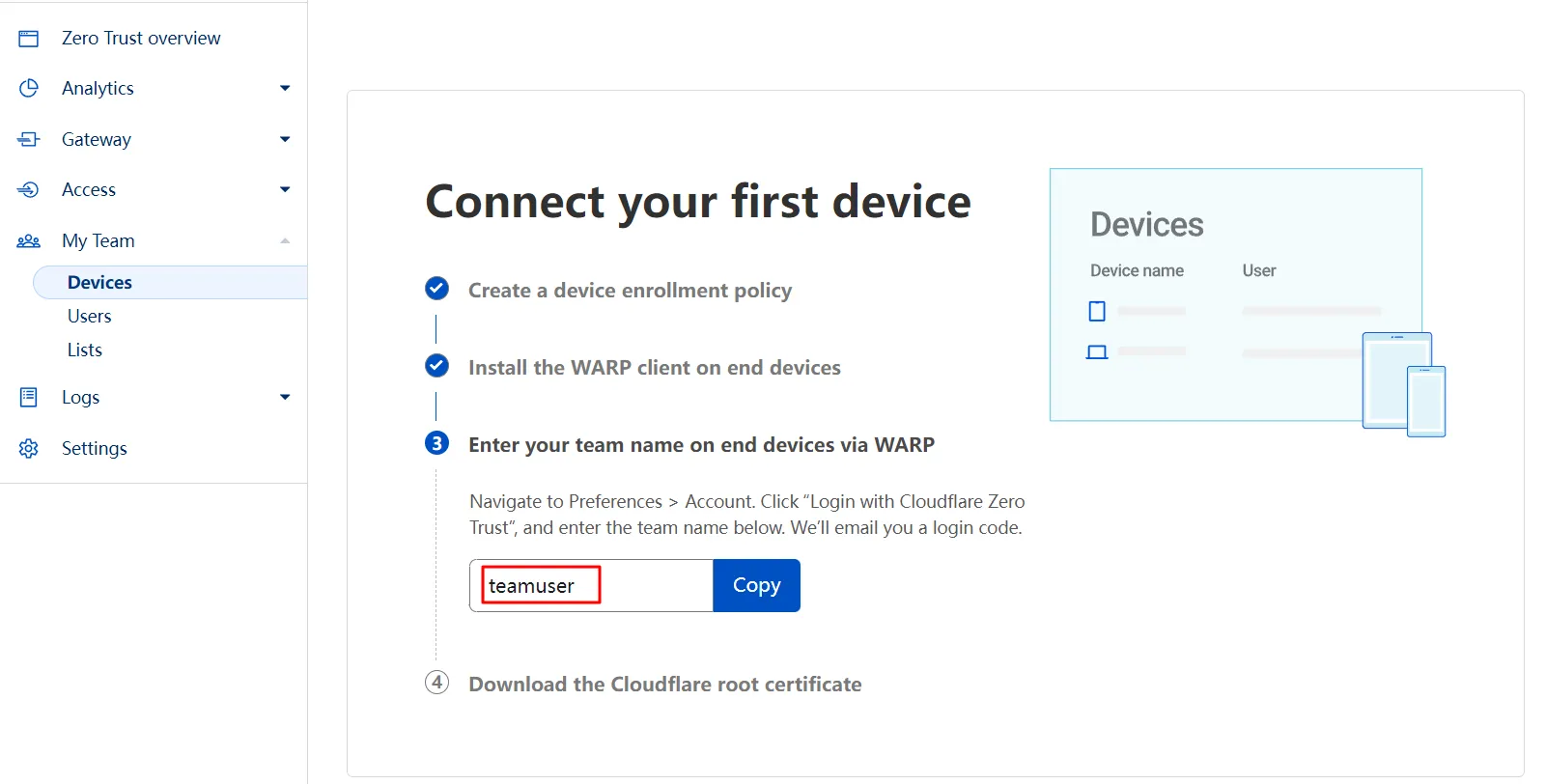The image size is (1546, 784).
Task: Collapse the My Team section arrow
Action: point(285,240)
